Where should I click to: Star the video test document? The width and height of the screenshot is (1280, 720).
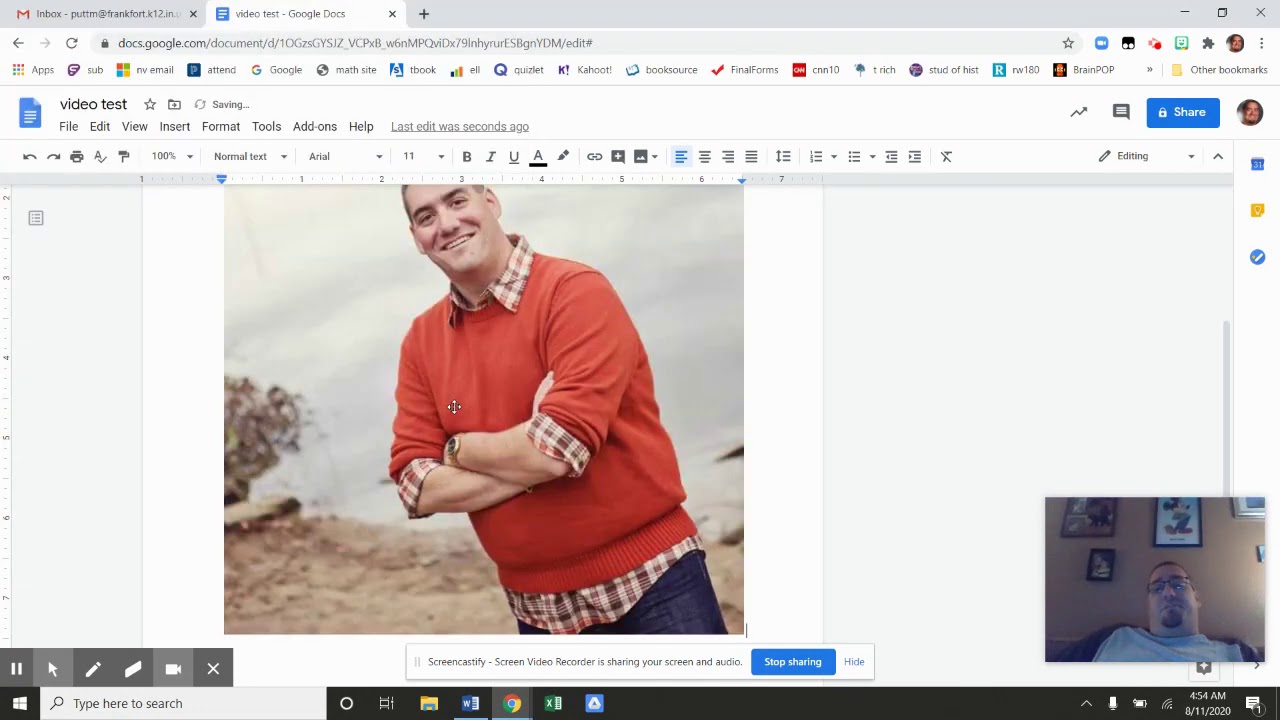point(149,104)
